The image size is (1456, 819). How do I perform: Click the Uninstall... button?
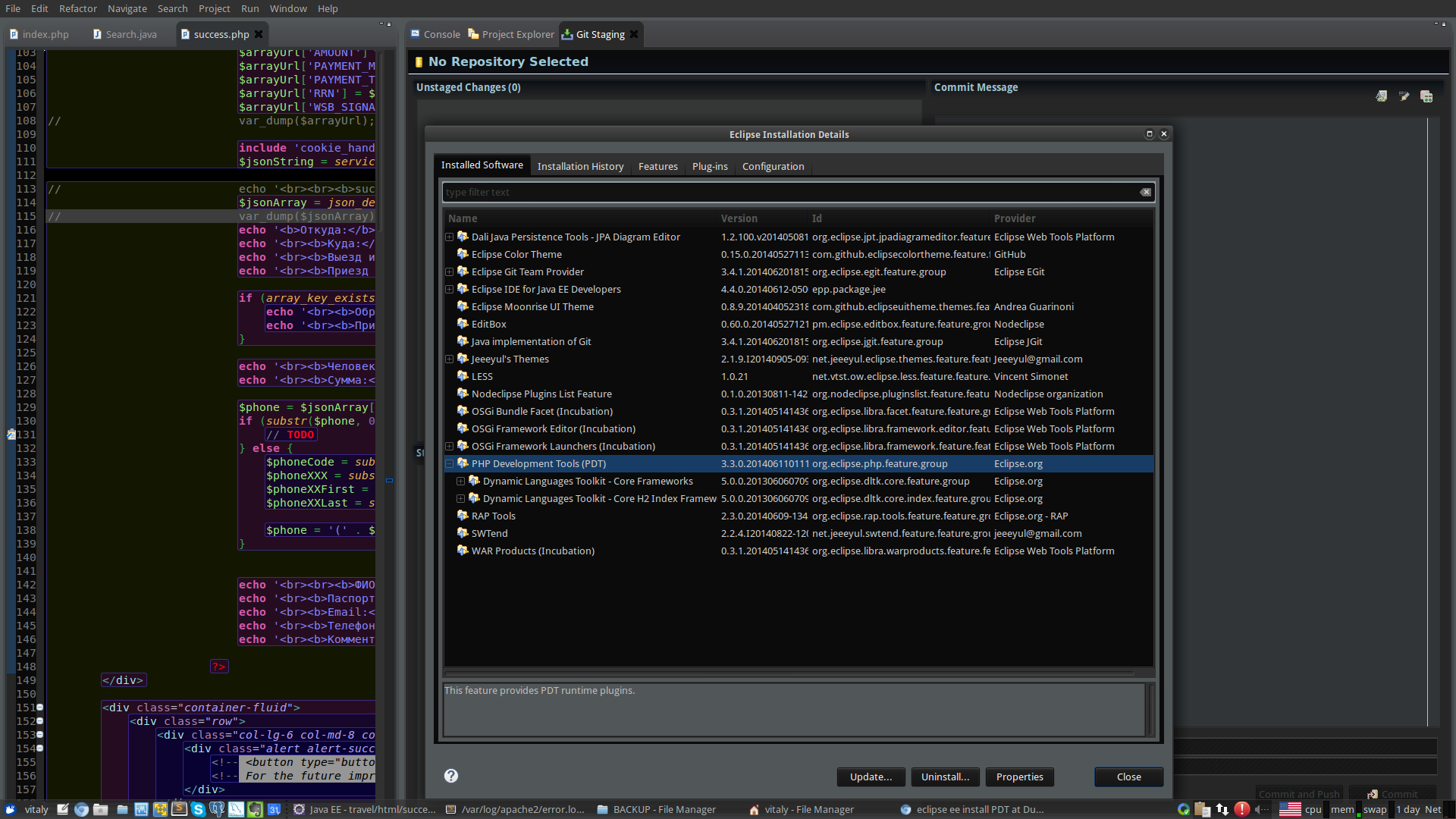[945, 777]
